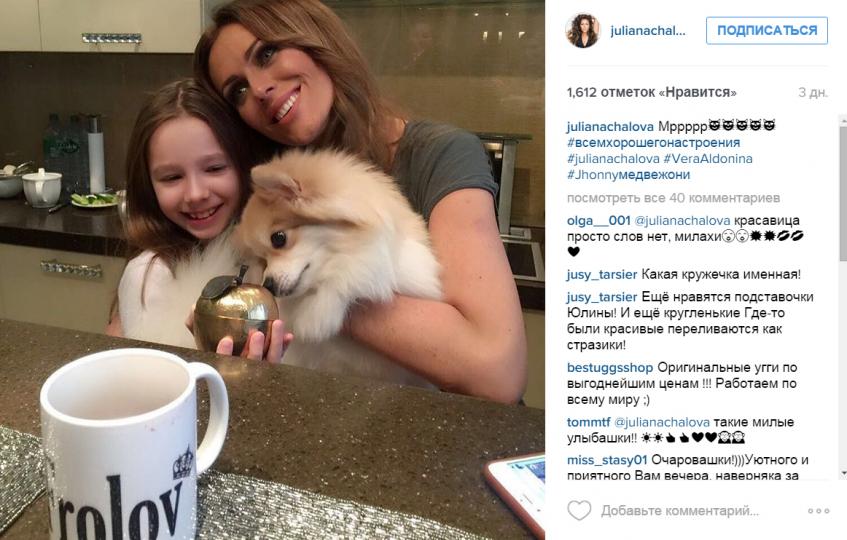Open julianachalova profile avatar picture
847x540 pixels.
point(582,31)
